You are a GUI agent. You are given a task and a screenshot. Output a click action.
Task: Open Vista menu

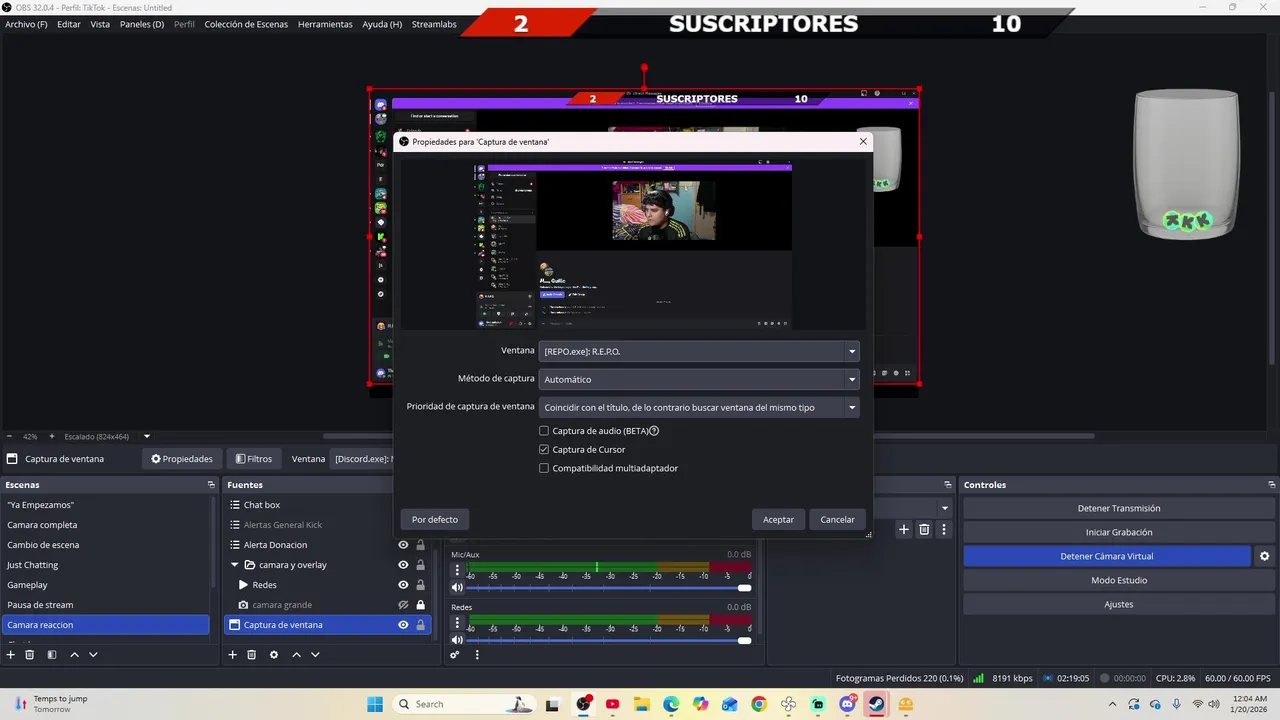coord(100,24)
